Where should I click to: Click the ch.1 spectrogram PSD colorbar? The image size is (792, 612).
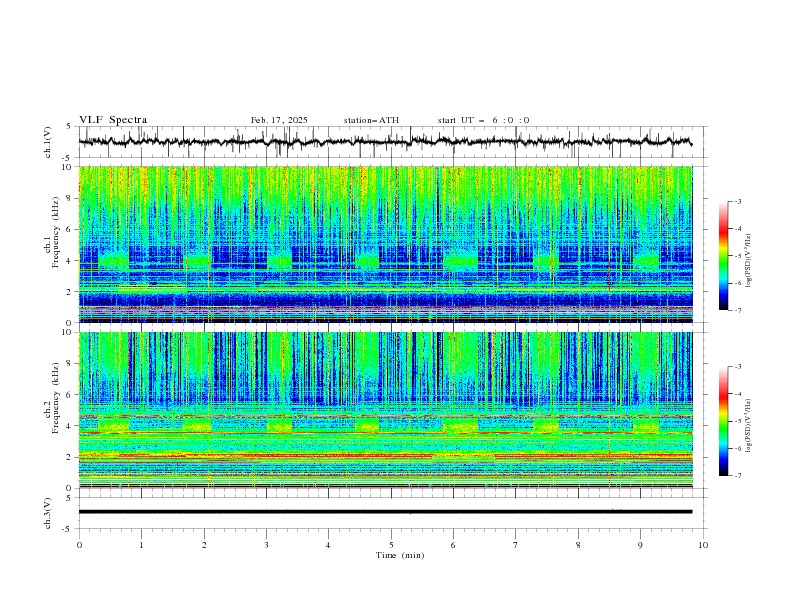(723, 256)
